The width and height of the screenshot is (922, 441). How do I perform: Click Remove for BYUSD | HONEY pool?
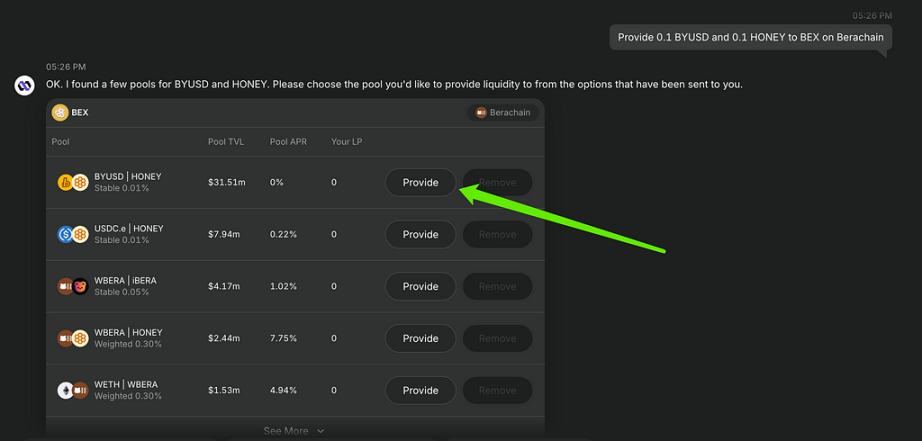[x=497, y=182]
